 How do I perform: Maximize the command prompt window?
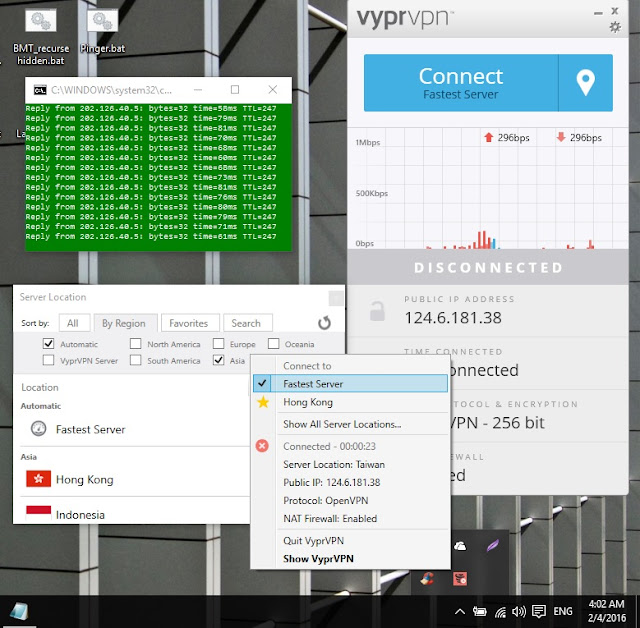point(235,89)
